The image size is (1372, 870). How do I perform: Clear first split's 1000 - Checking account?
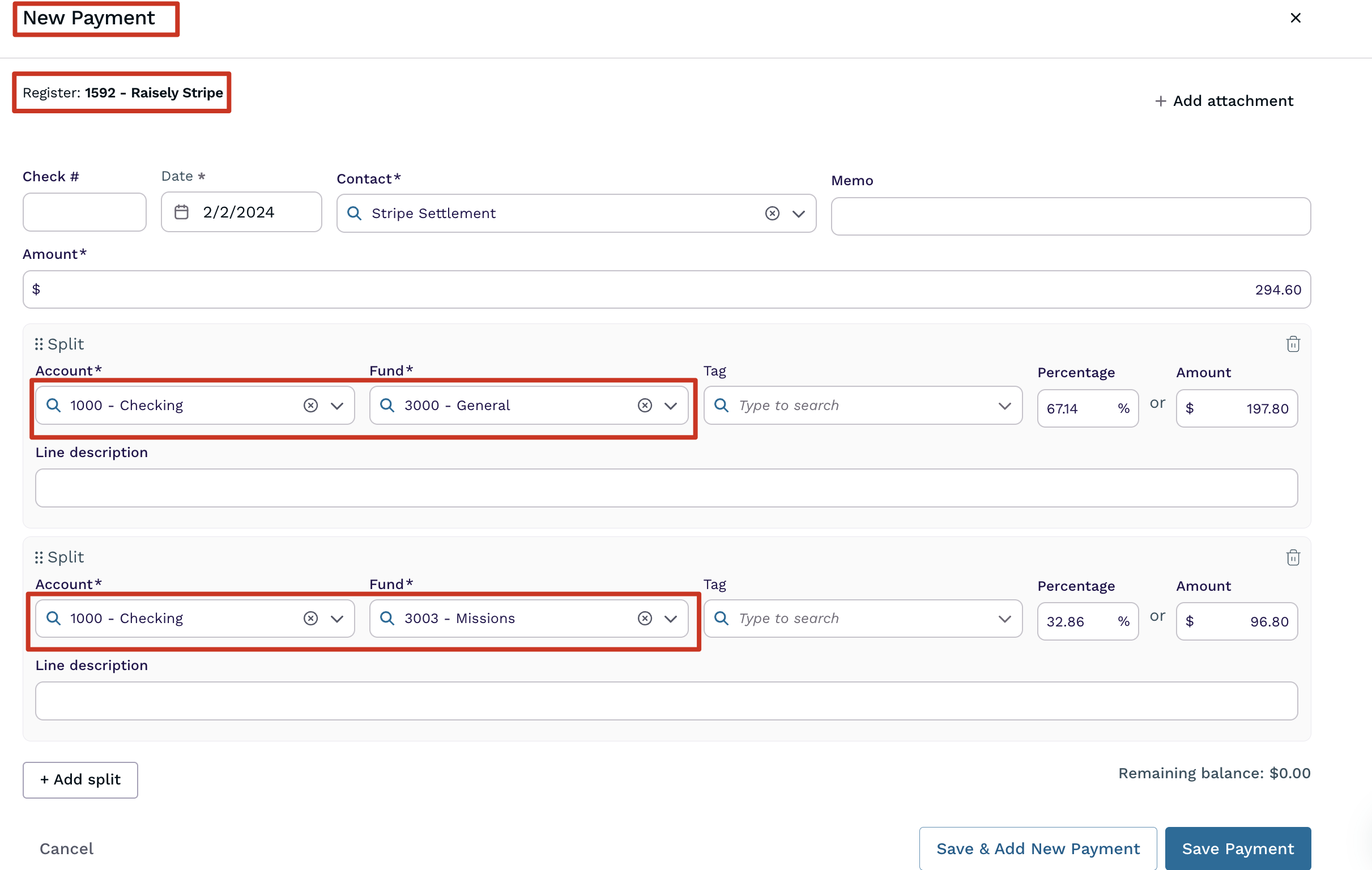tap(310, 405)
